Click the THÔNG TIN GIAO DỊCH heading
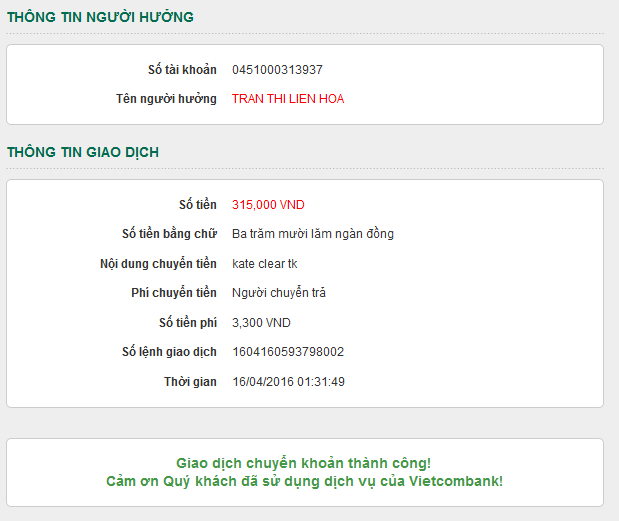The height and width of the screenshot is (521, 619). pyautogui.click(x=83, y=152)
